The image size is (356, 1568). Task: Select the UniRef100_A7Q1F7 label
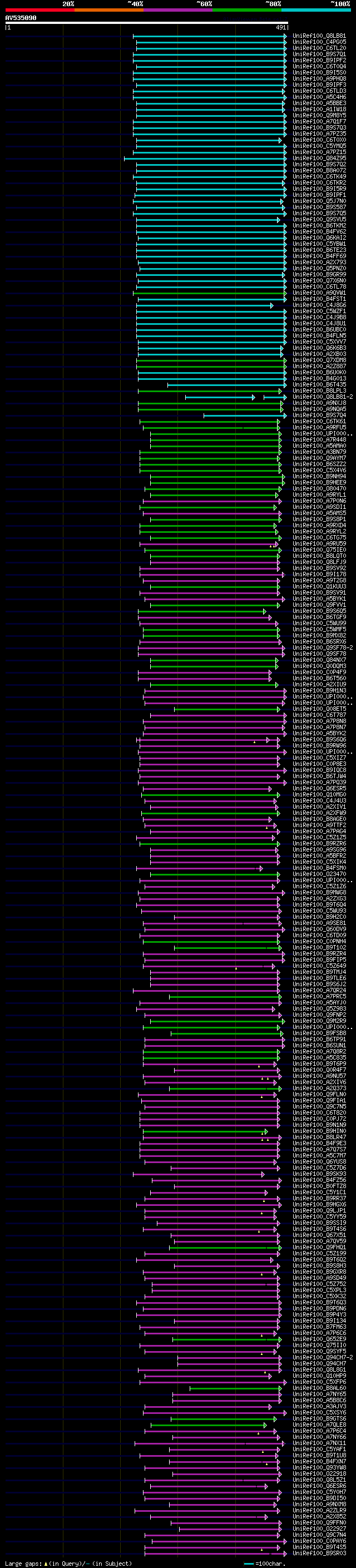coord(319,121)
